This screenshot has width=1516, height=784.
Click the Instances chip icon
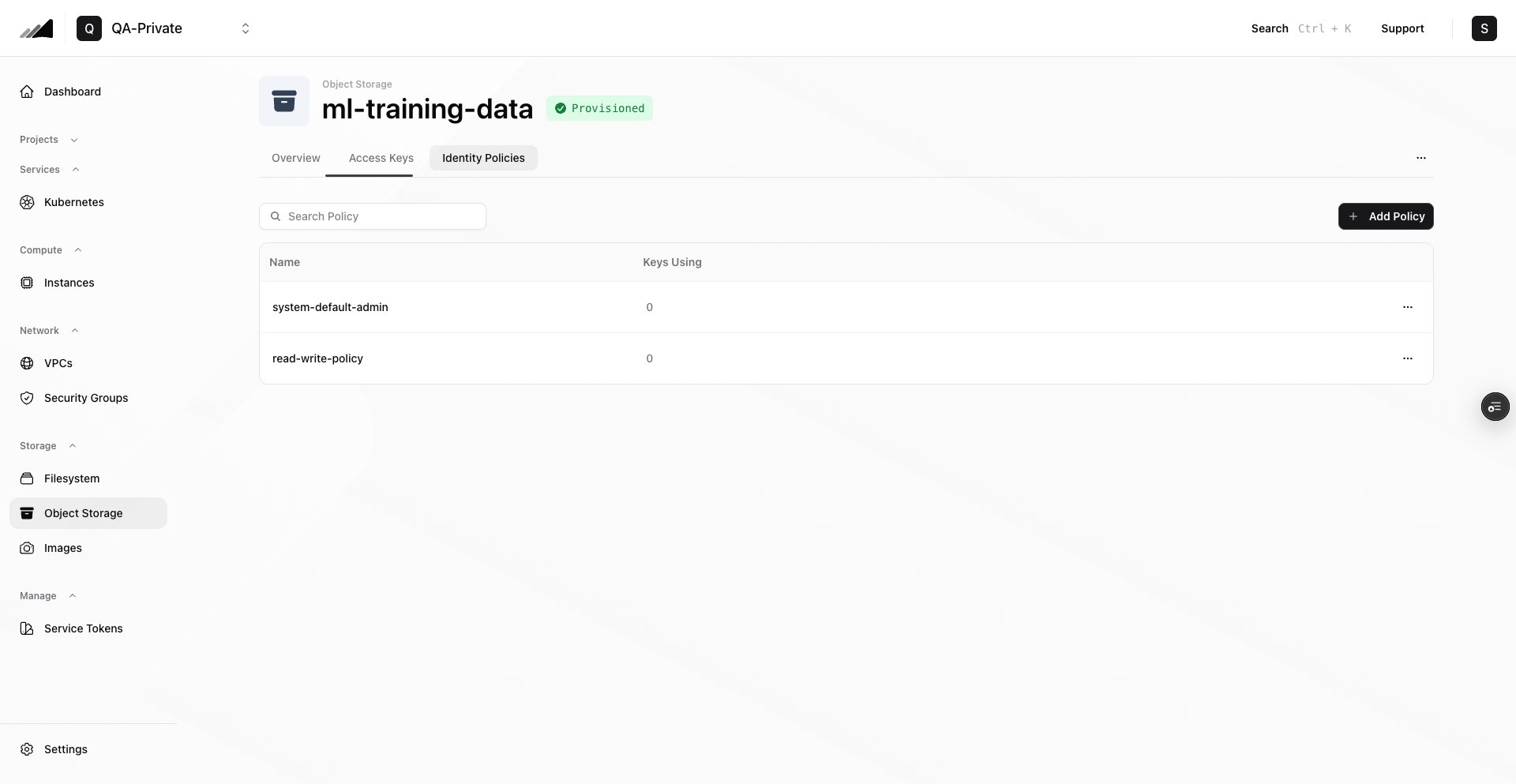pos(27,283)
